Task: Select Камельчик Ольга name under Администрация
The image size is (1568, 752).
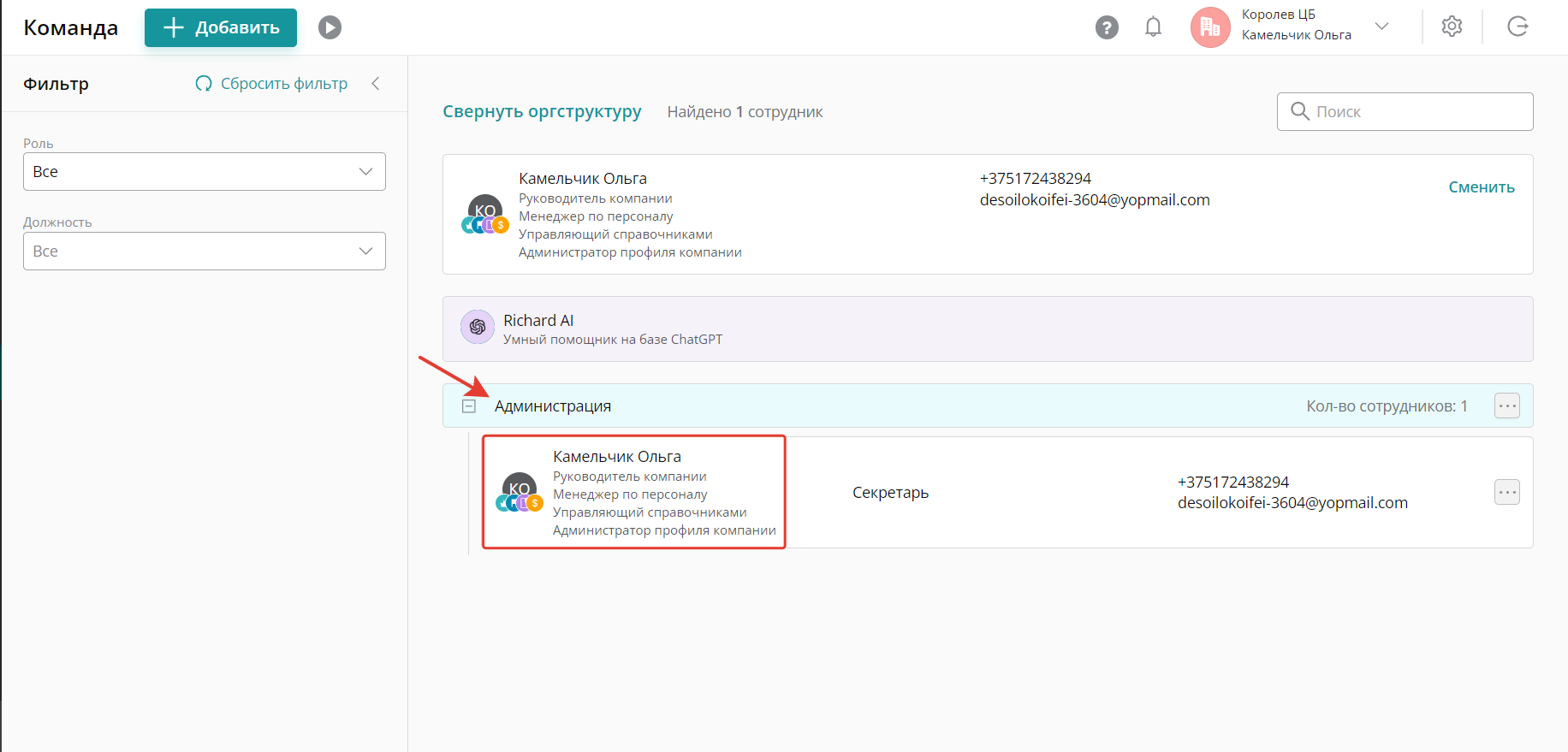Action: click(x=617, y=457)
